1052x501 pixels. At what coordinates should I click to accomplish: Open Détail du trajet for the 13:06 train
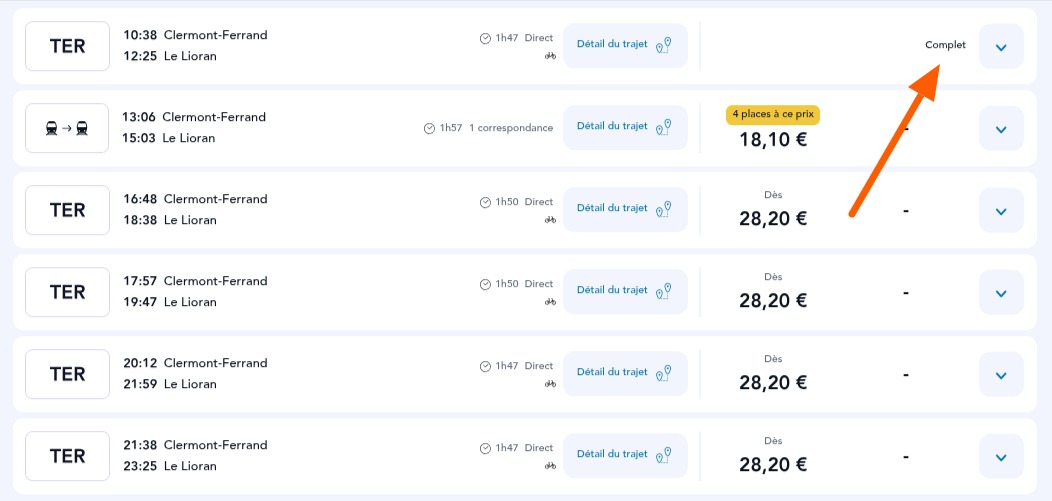tap(625, 127)
